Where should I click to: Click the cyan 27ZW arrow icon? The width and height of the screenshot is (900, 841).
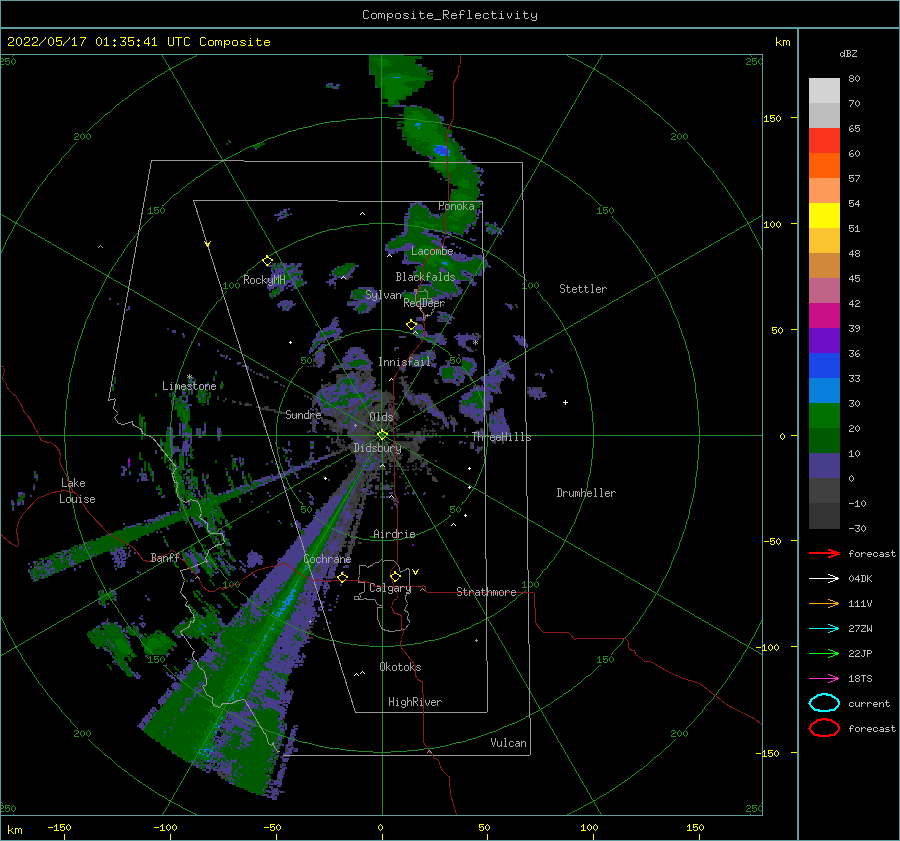tap(824, 629)
